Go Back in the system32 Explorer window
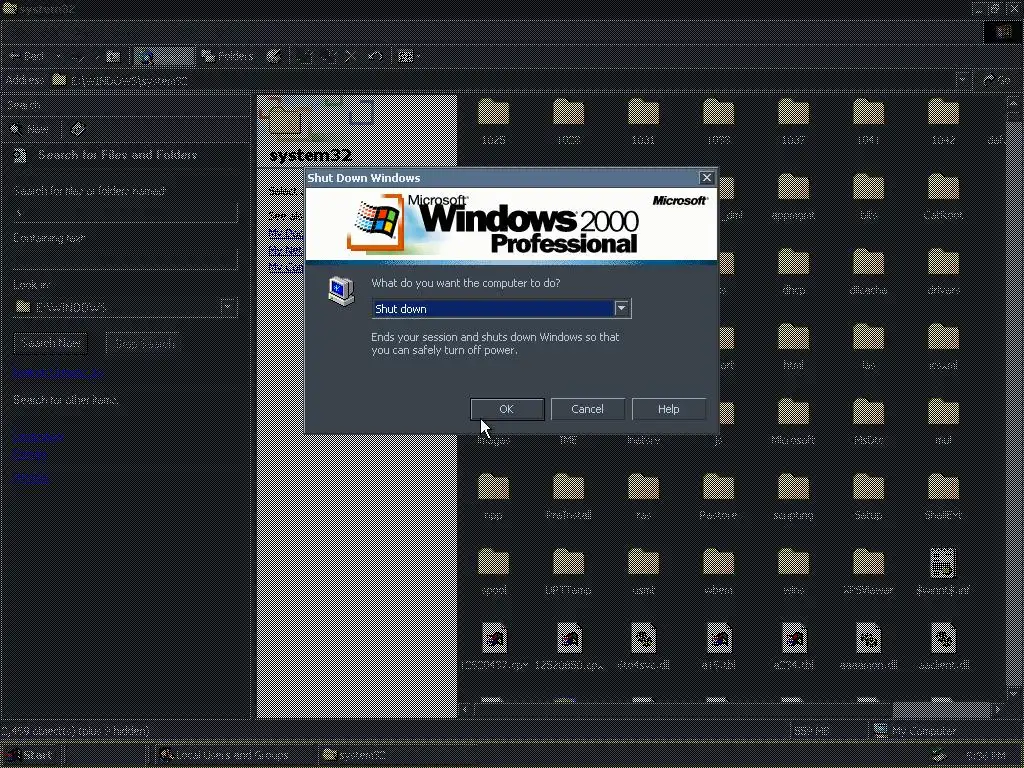 tap(27, 56)
